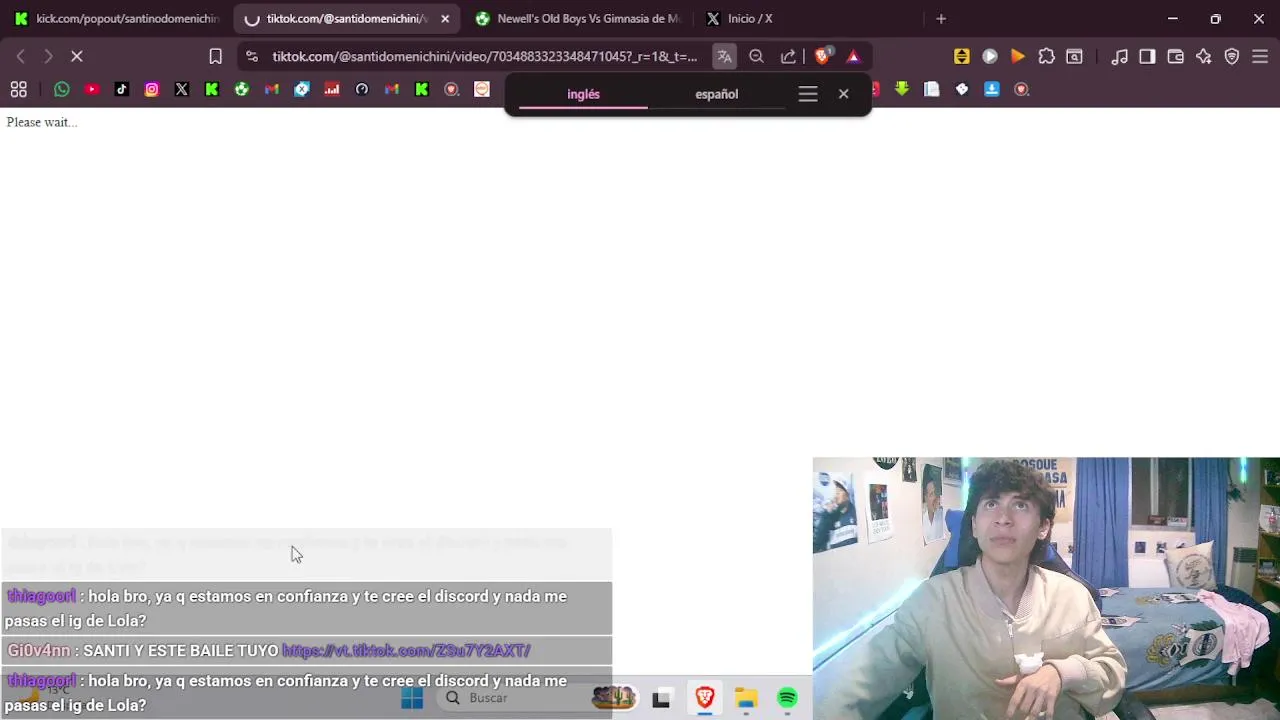Open the YouTube bookmark
The image size is (1280, 720).
92,89
